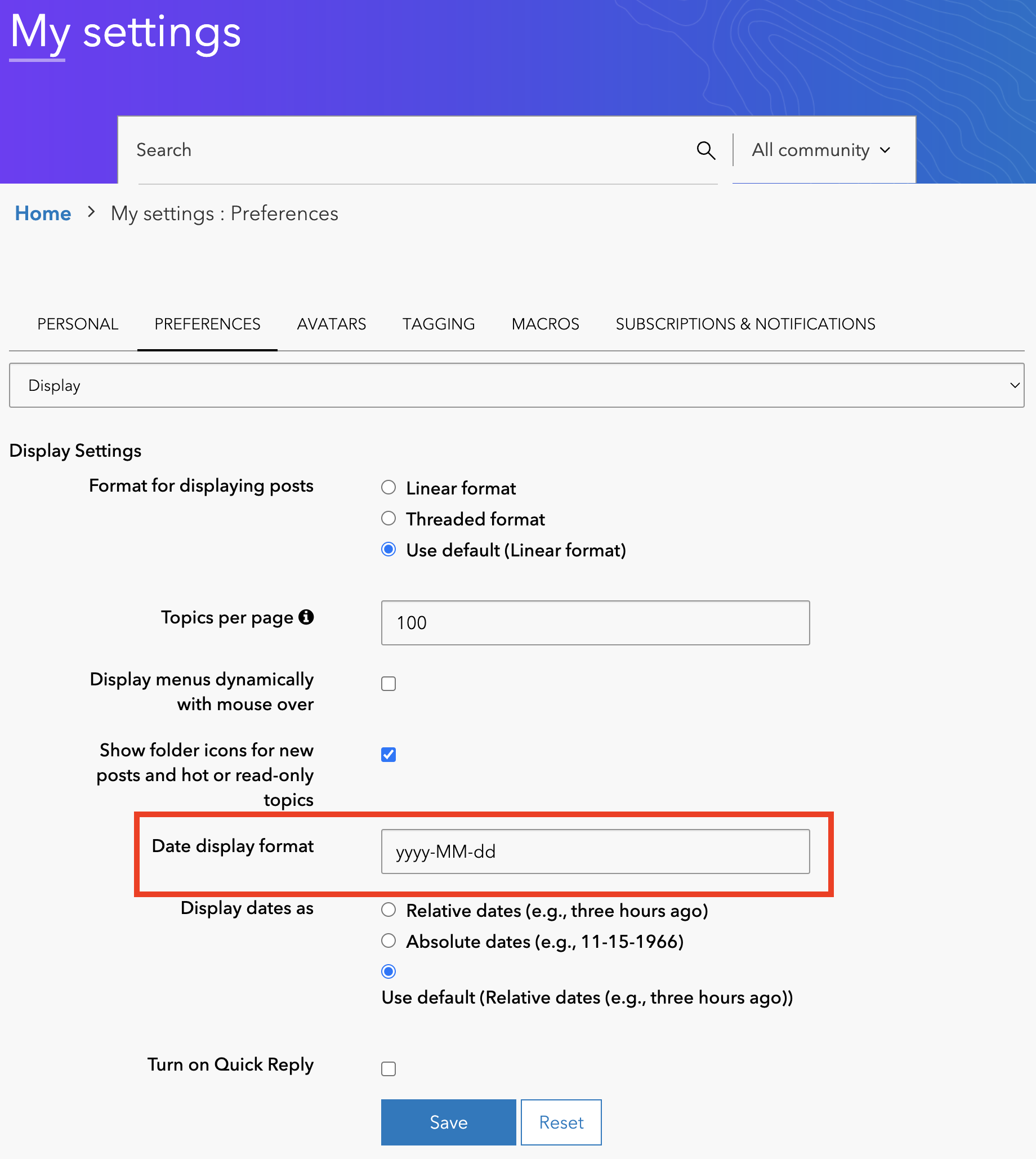Viewport: 1036px width, 1159px height.
Task: Click the Save button
Action: 448,1122
